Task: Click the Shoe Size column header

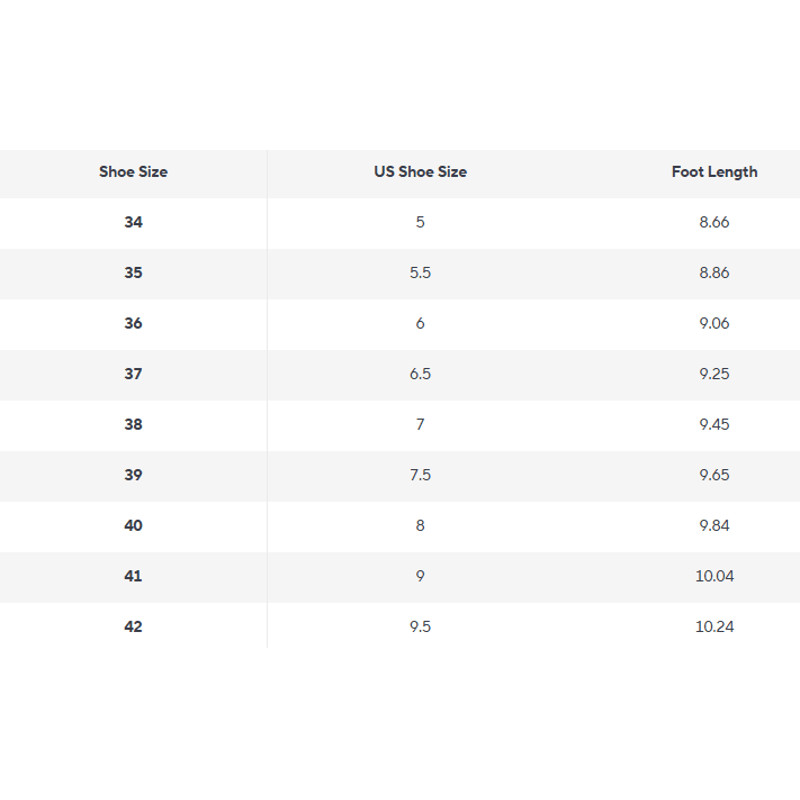Action: tap(133, 172)
